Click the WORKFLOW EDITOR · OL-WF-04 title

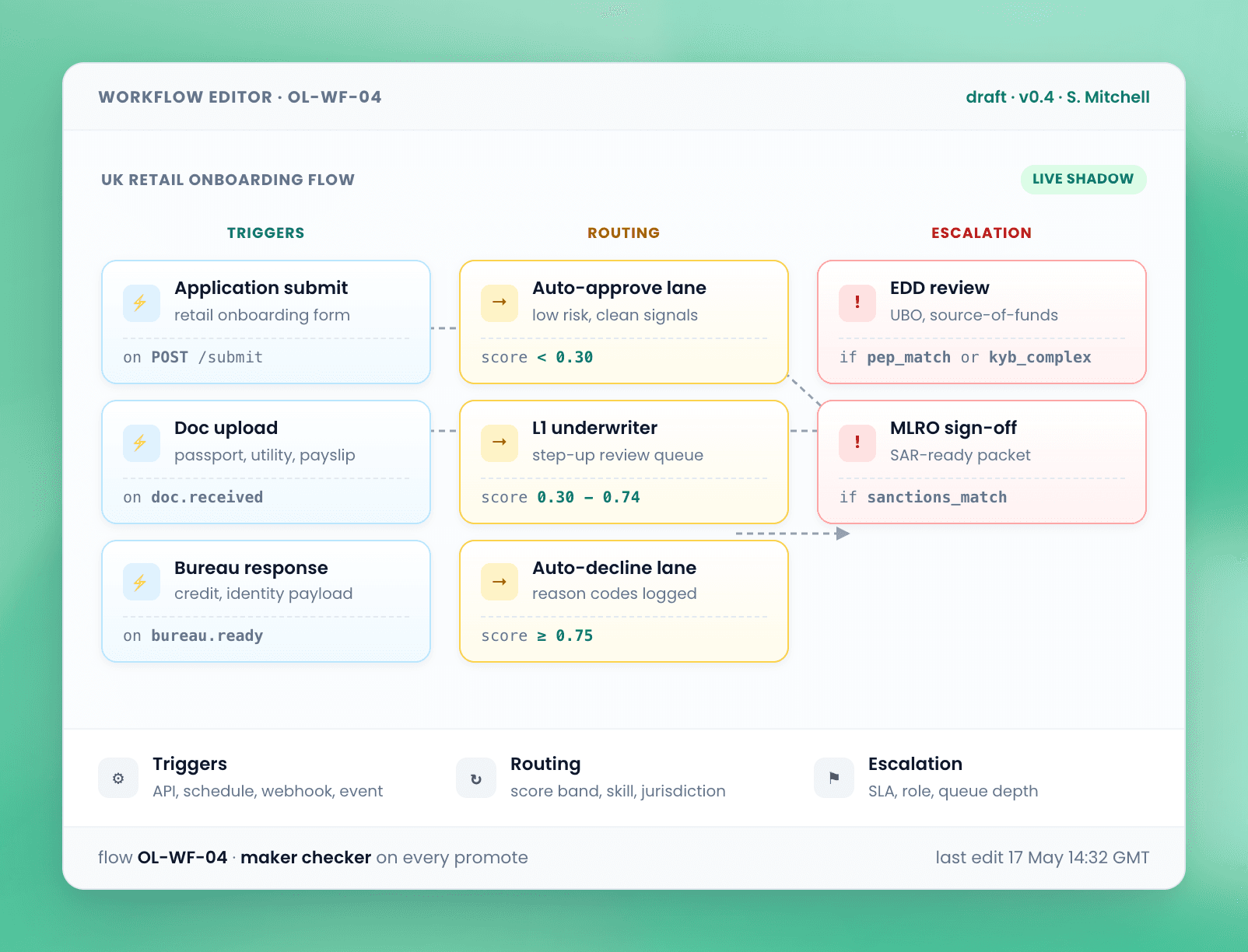[x=240, y=97]
